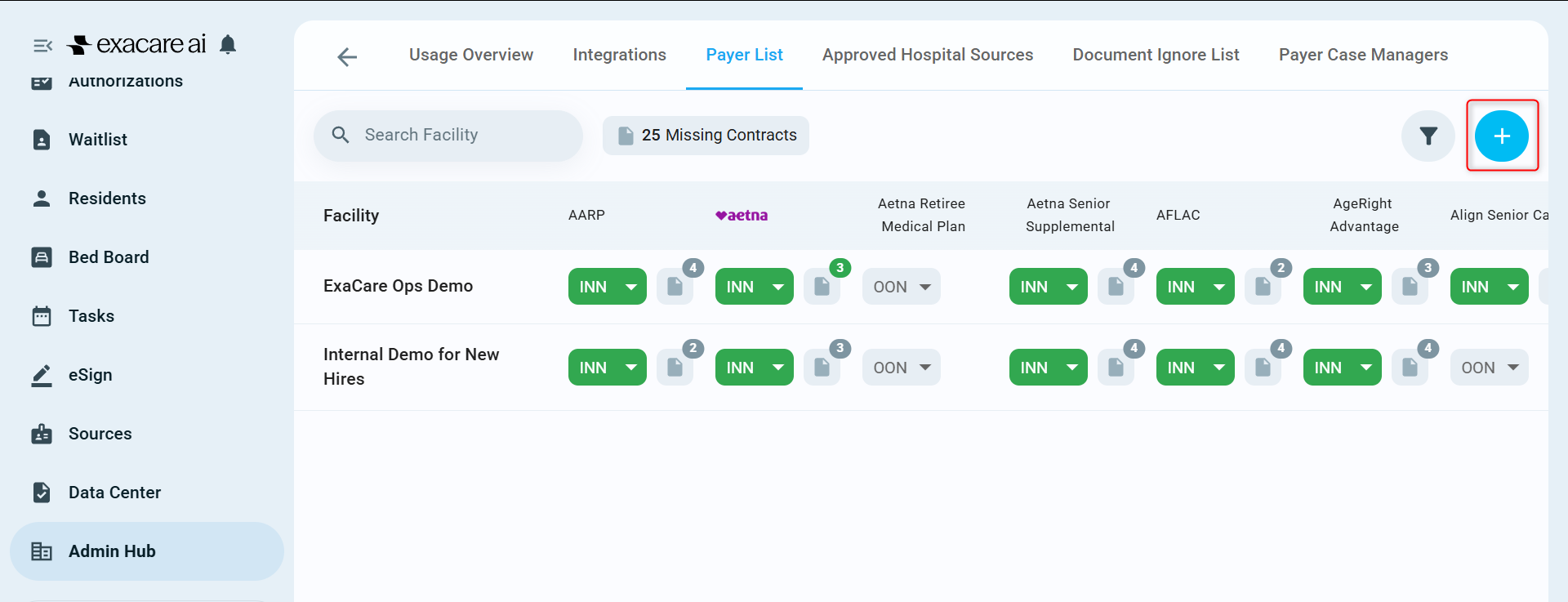Viewport: 1568px width, 602px height.
Task: Open Bed Board via its bed icon
Action: 42,257
